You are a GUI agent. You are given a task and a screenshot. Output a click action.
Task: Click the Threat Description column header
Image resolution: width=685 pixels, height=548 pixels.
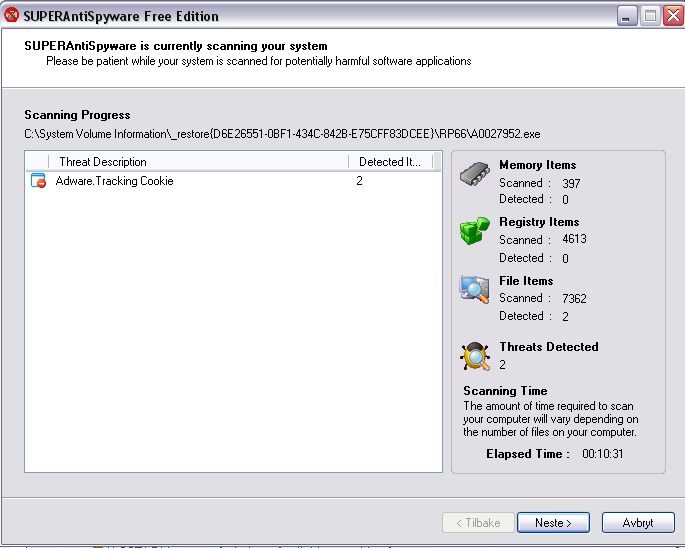(x=198, y=162)
